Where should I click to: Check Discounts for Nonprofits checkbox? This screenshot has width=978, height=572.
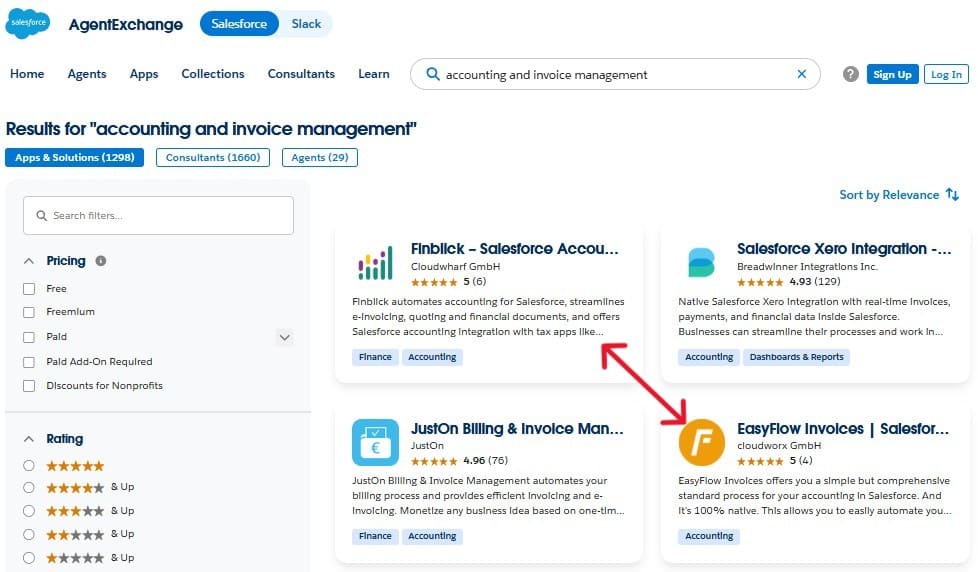[x=29, y=385]
